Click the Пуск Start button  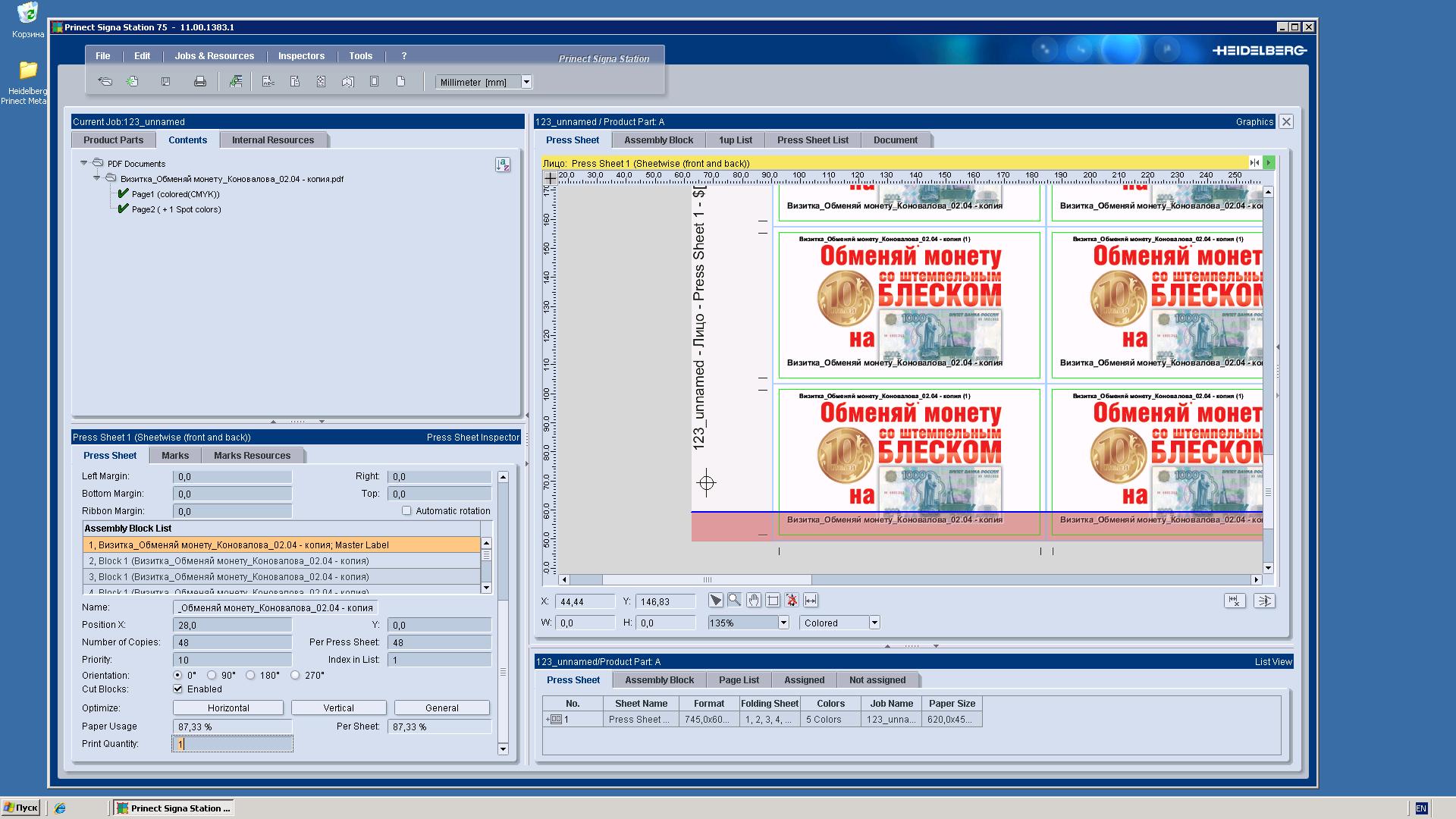click(x=20, y=808)
